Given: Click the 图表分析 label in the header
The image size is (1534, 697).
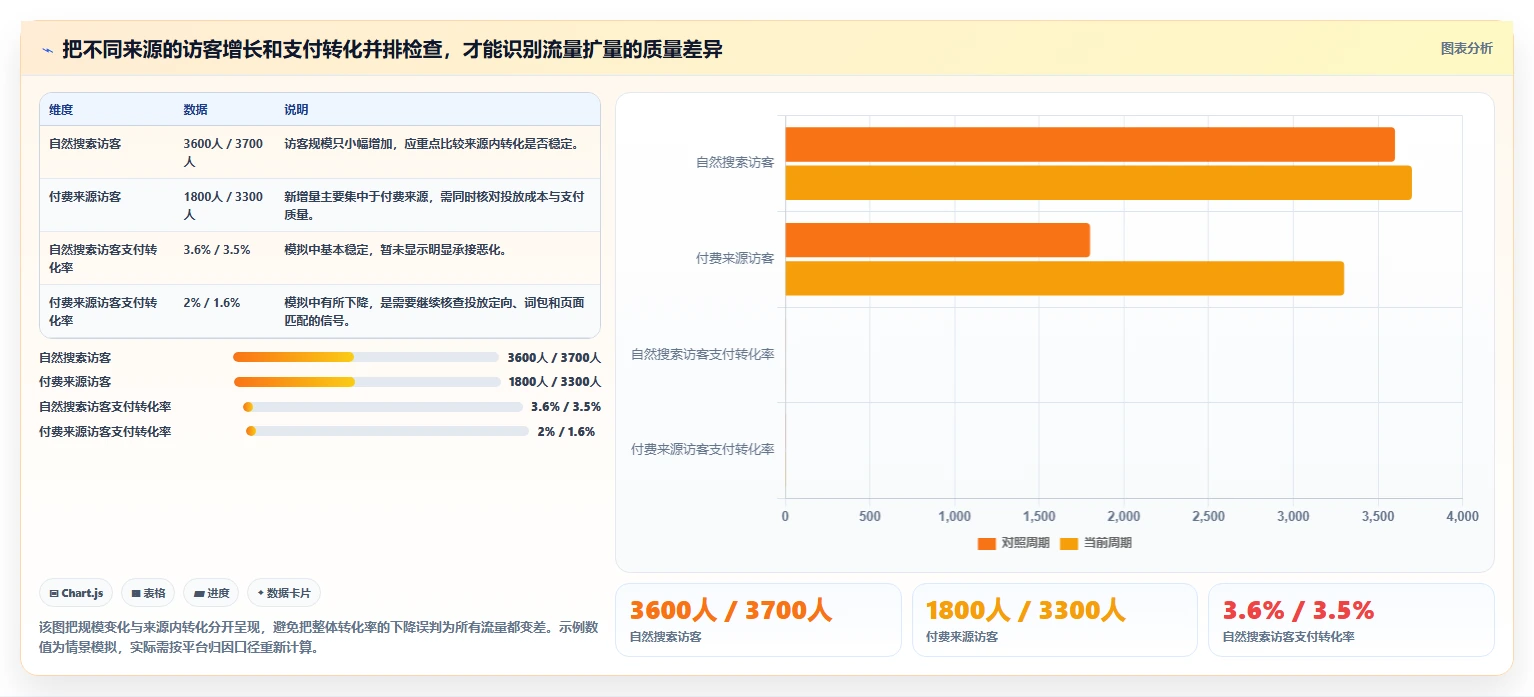Looking at the screenshot, I should [1466, 48].
